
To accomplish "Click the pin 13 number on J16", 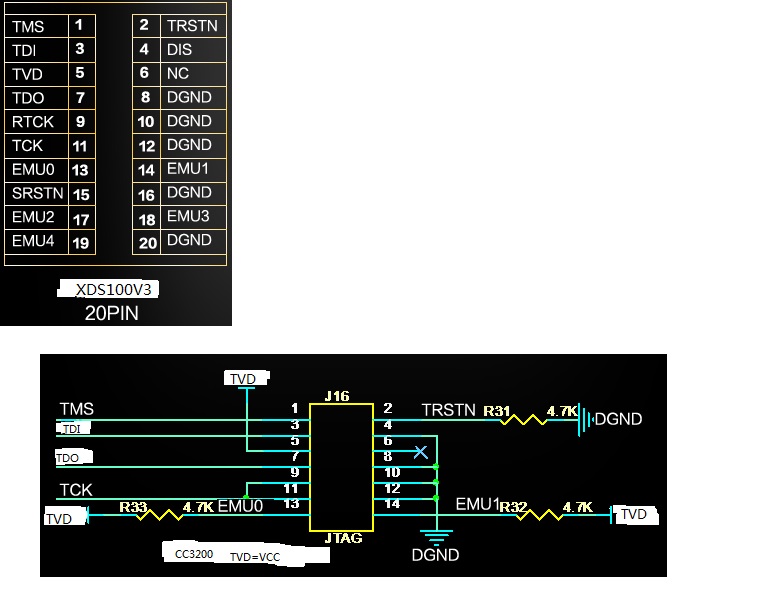I will [x=291, y=503].
